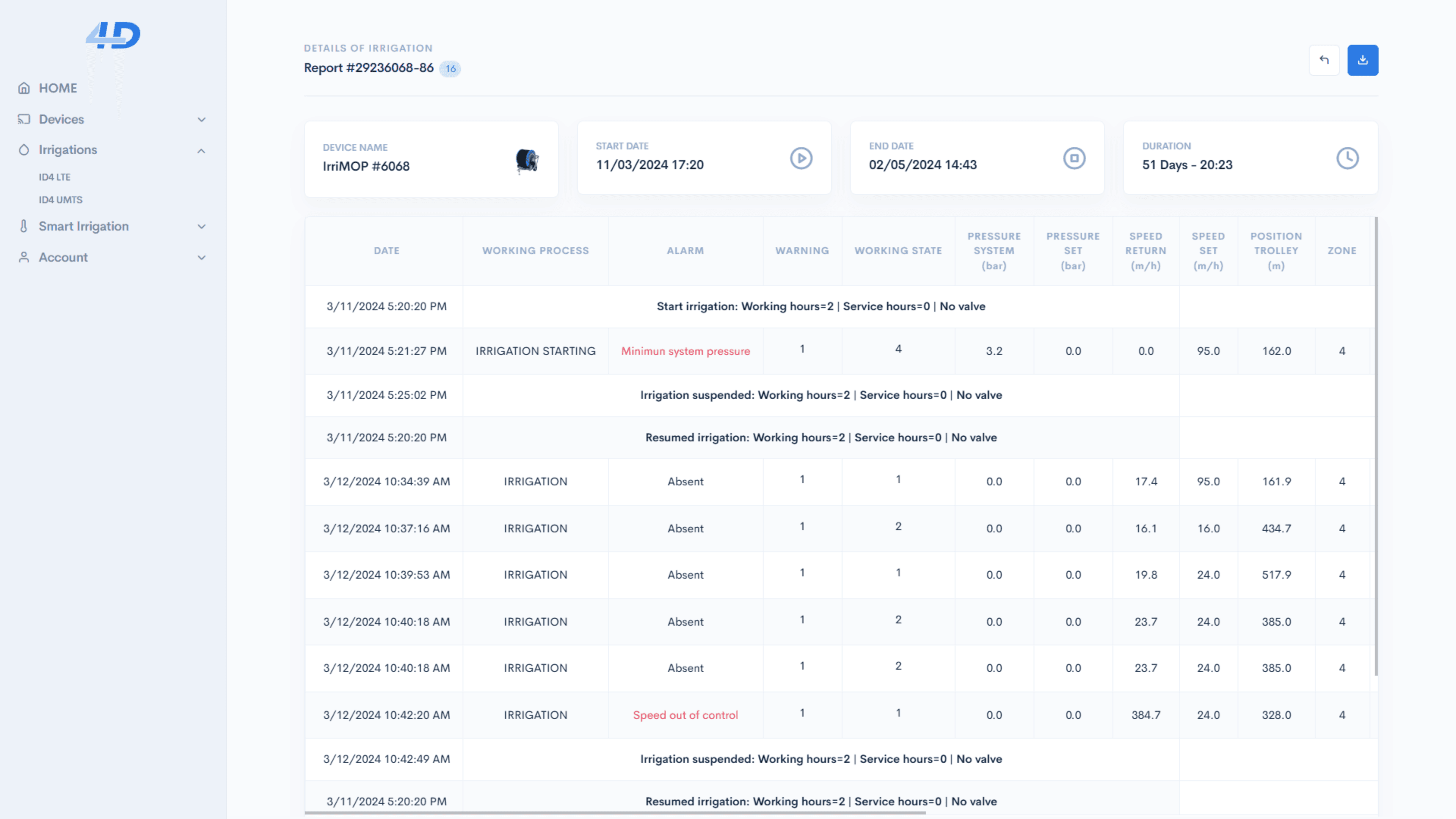Image resolution: width=1456 pixels, height=819 pixels.
Task: Click the play icon in Start Date card
Action: [x=801, y=158]
